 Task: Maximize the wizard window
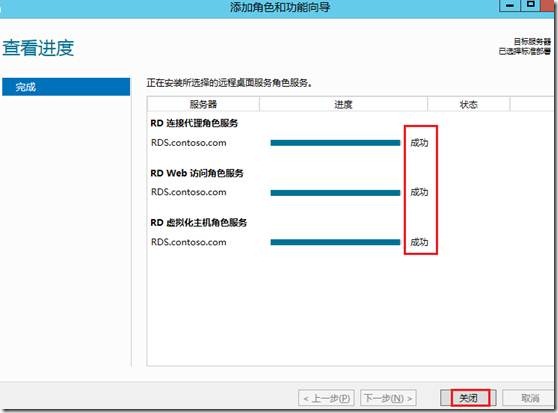pyautogui.click(x=531, y=5)
